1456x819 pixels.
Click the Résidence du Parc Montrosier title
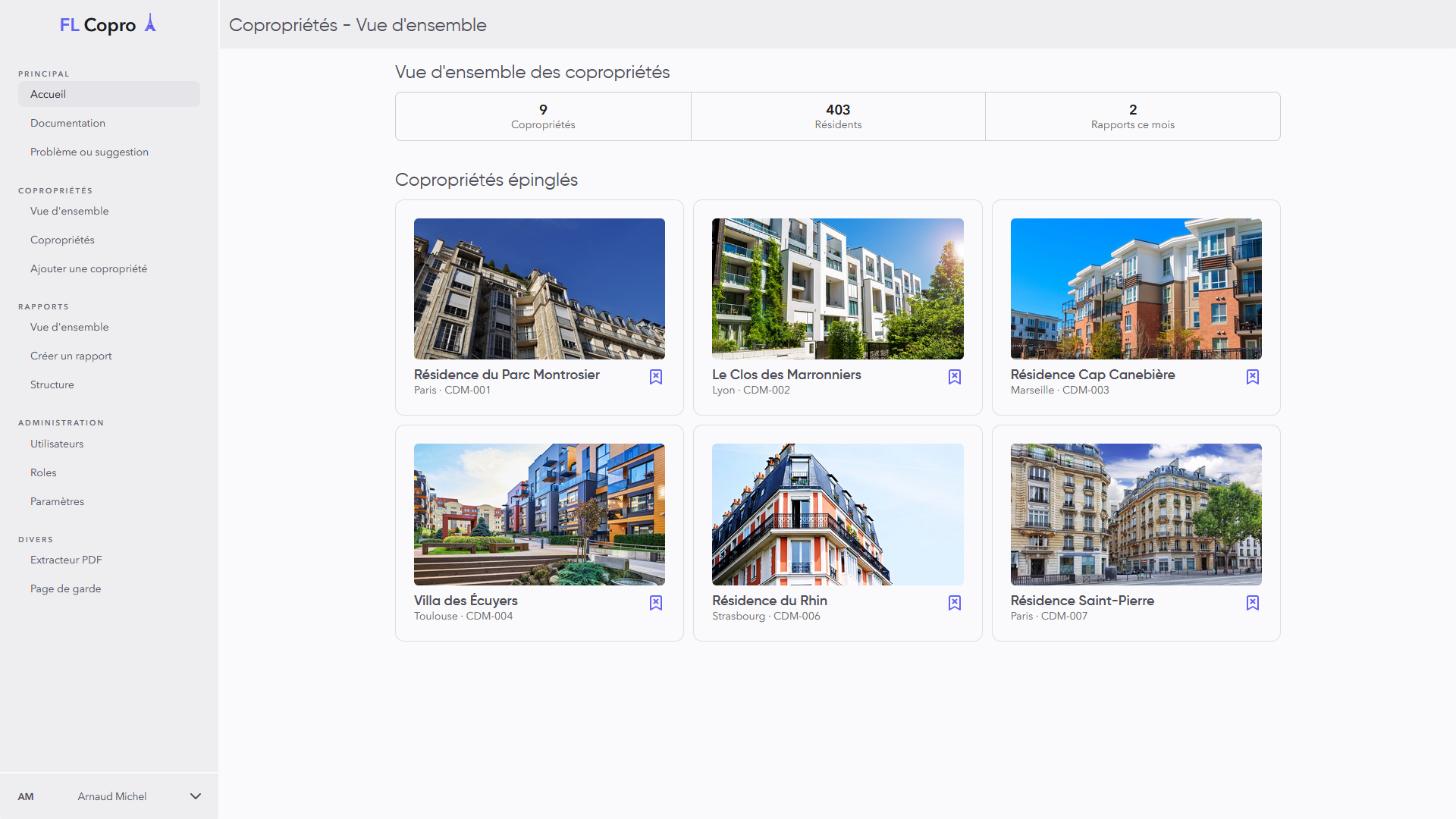click(507, 375)
